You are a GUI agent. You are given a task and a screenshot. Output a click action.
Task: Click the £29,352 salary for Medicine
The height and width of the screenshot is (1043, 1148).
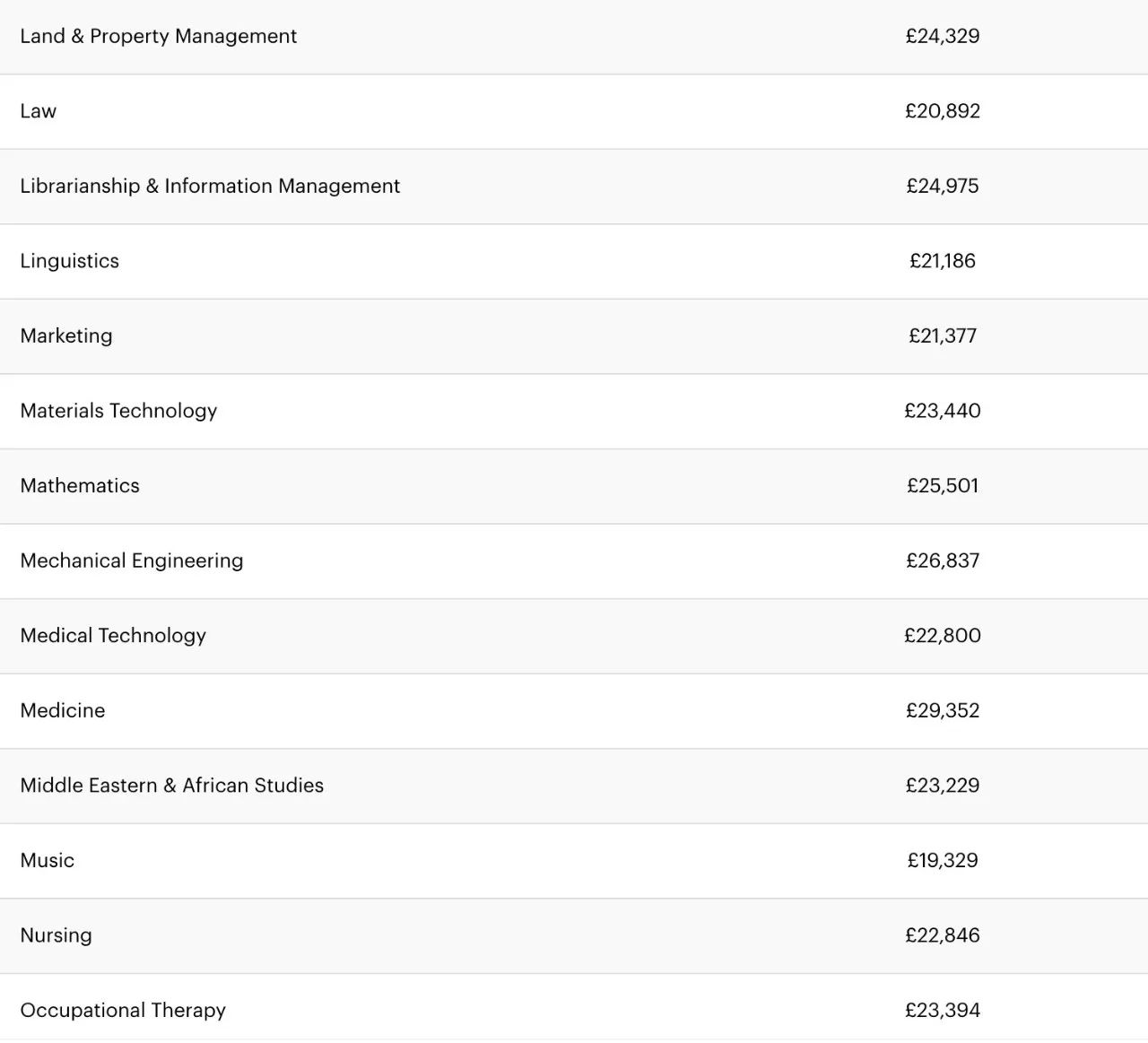tap(943, 710)
